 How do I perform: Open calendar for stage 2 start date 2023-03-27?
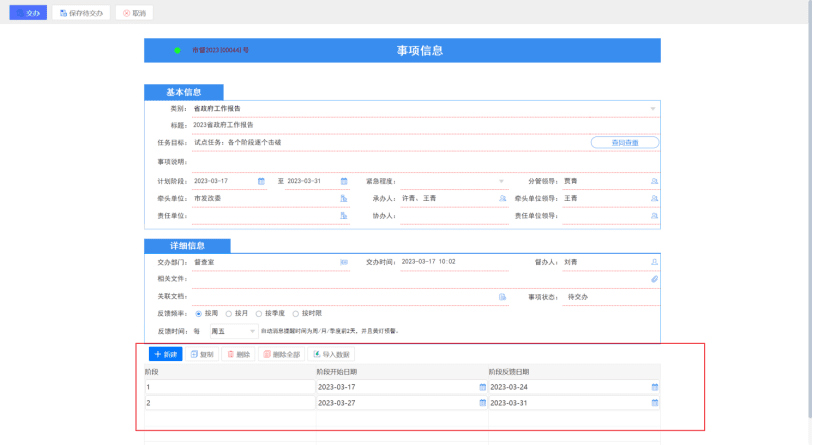click(x=482, y=403)
